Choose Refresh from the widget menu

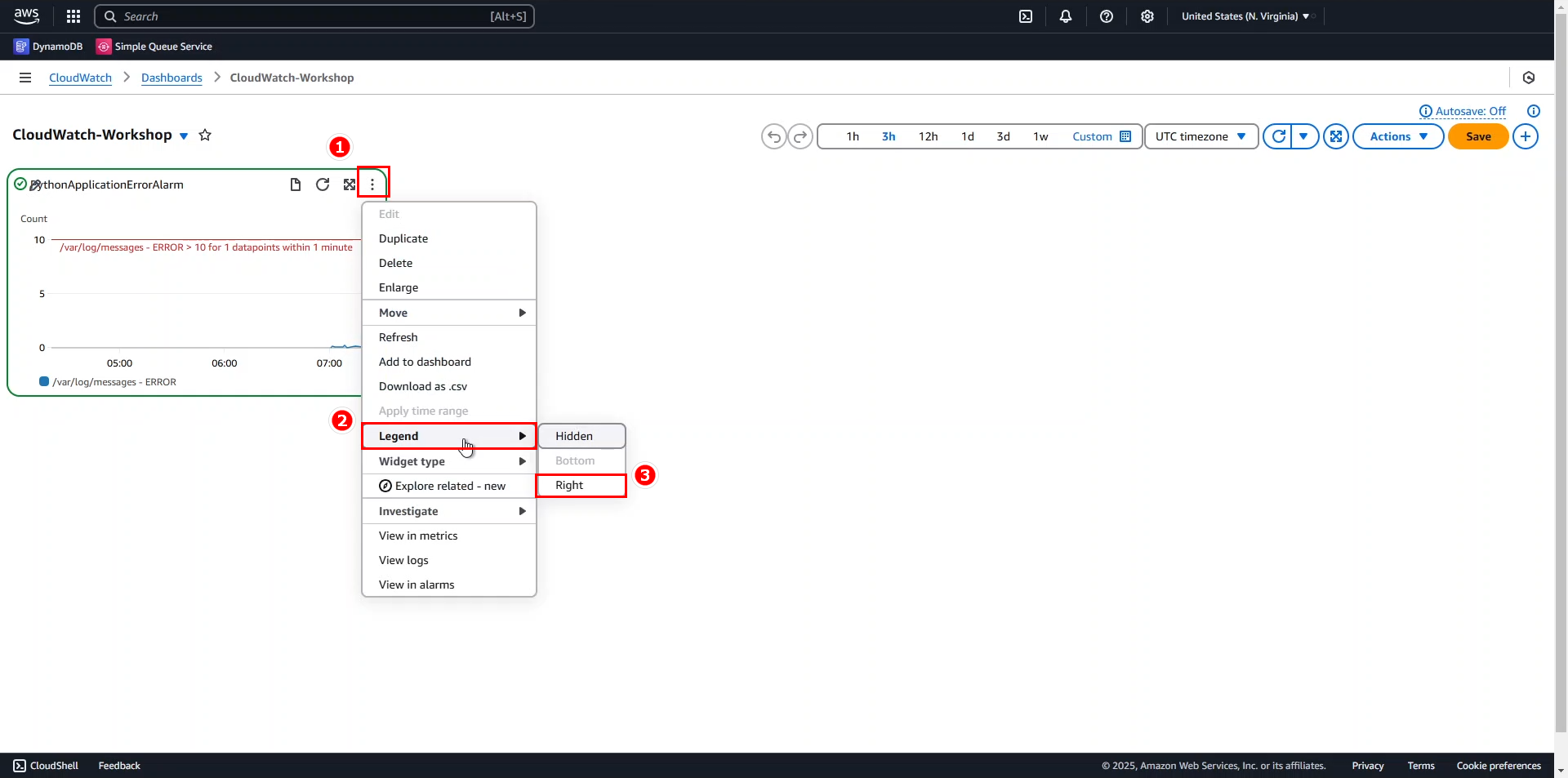pyautogui.click(x=449, y=337)
